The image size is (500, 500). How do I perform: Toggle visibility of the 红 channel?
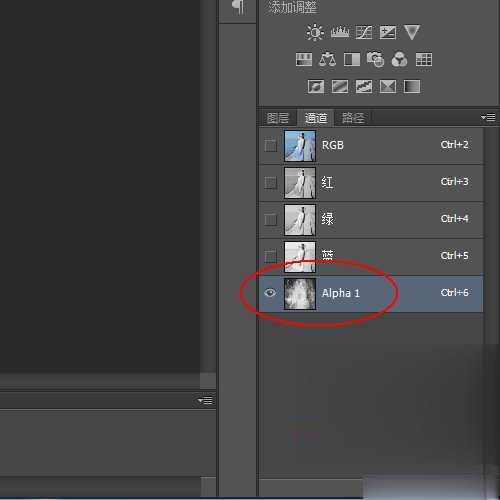pyautogui.click(x=270, y=183)
